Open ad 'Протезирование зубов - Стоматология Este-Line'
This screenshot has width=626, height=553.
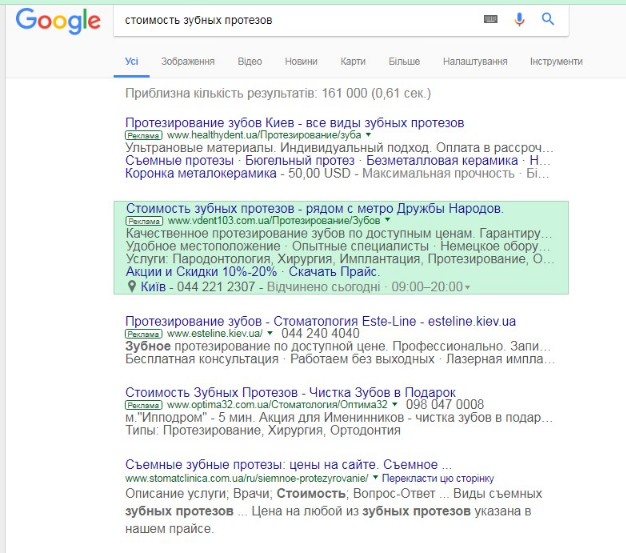[321, 321]
